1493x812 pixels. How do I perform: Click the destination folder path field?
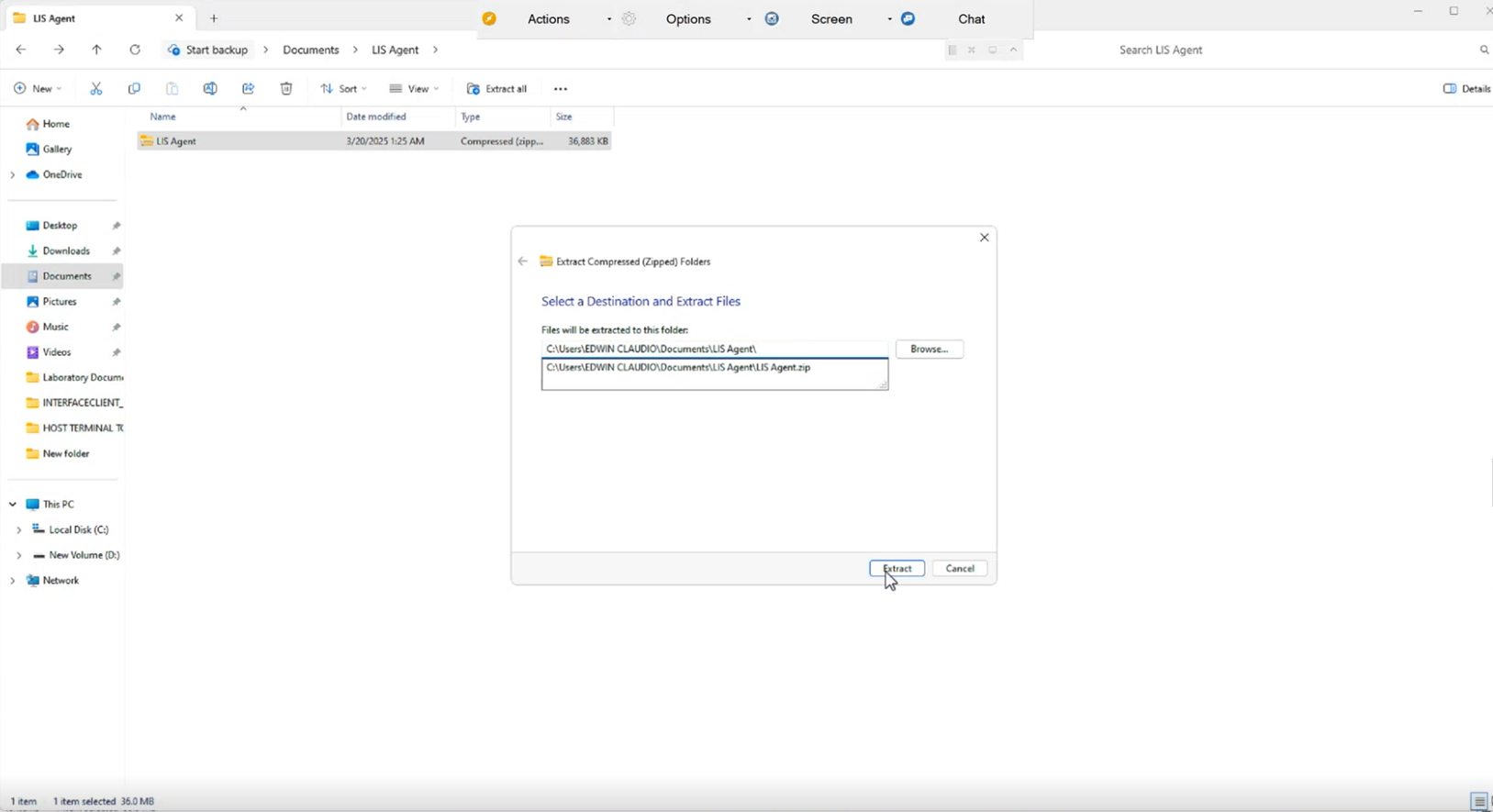pos(715,349)
